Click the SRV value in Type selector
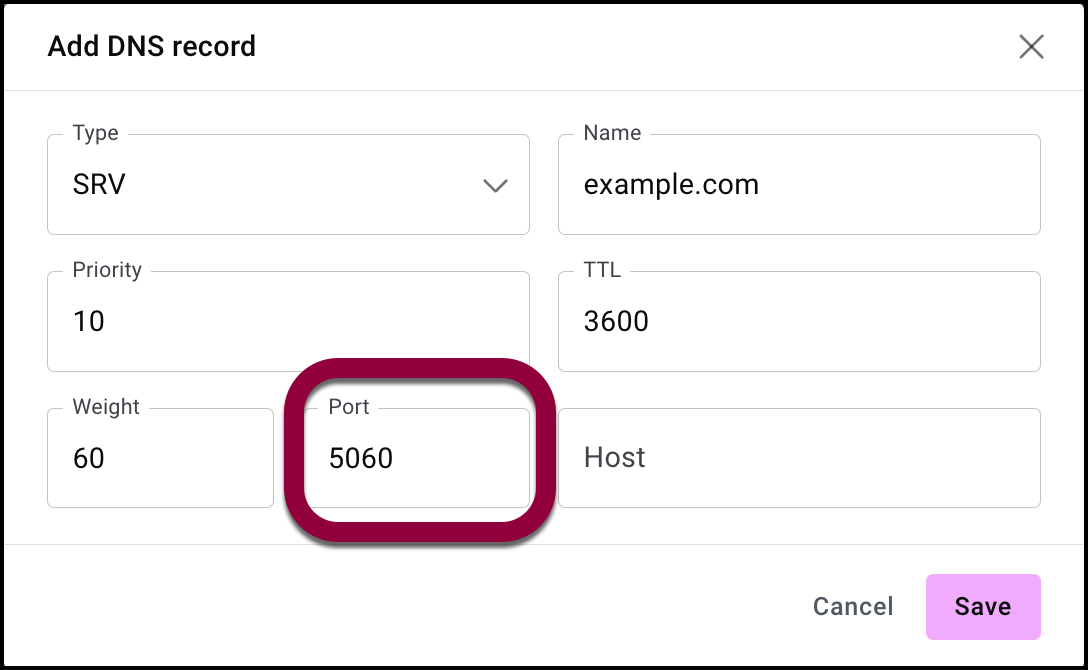 [100, 185]
